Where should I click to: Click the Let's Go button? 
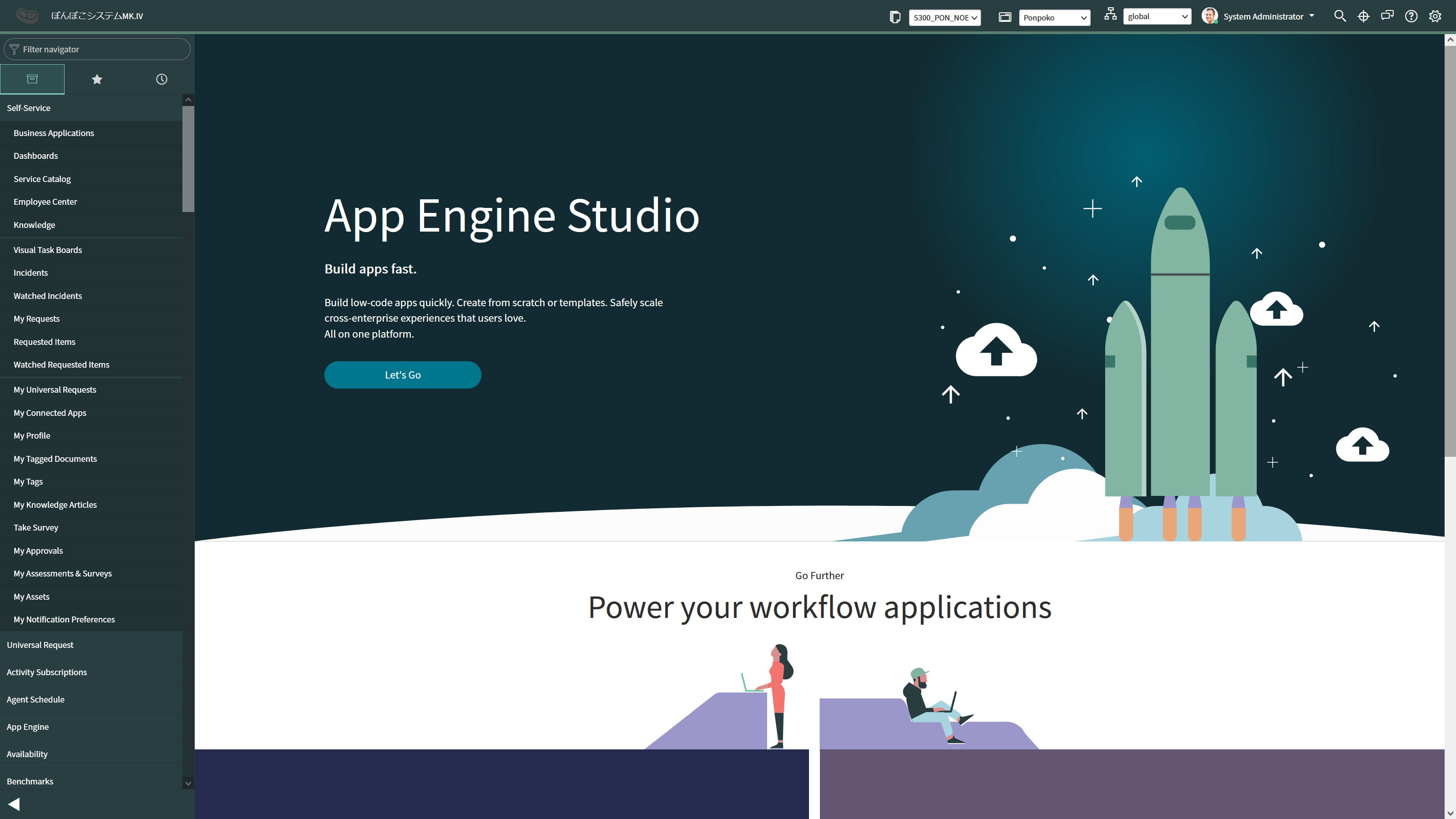click(x=402, y=375)
